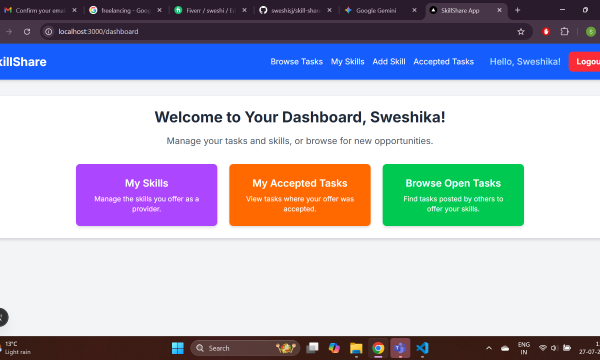Open the purple My Skills card

147,195
